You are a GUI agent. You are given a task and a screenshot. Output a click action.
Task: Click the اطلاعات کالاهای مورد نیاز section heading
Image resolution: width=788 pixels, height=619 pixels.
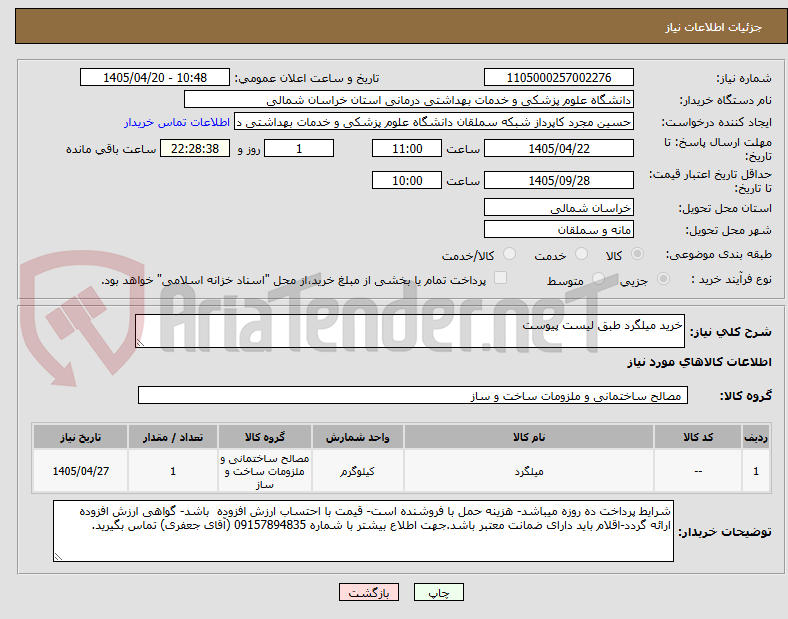(x=699, y=362)
